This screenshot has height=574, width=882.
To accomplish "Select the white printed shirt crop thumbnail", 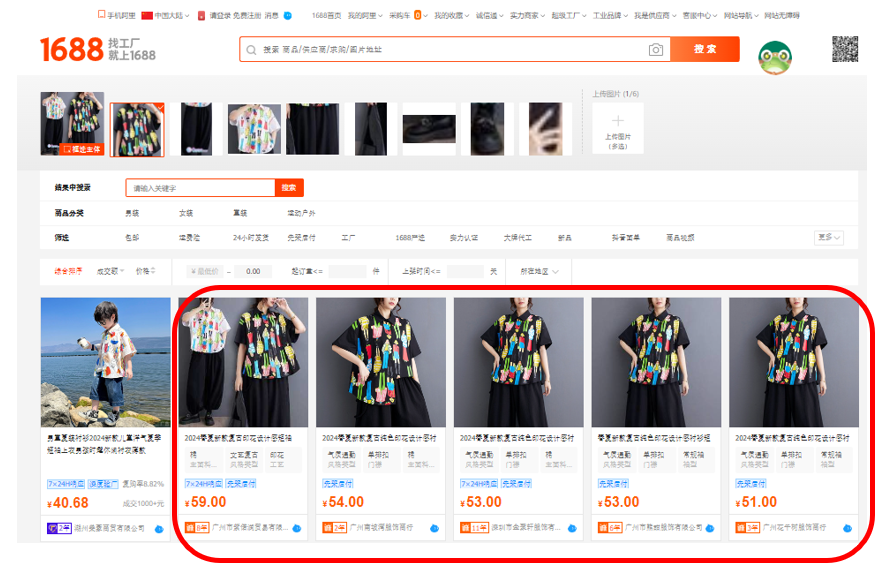I will [x=254, y=129].
